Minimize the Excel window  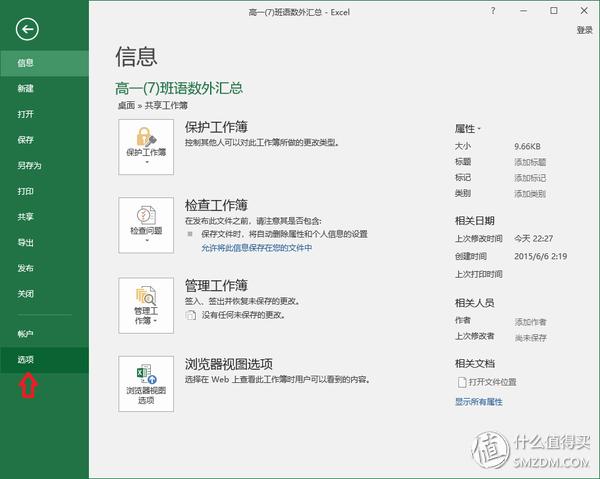tap(523, 11)
